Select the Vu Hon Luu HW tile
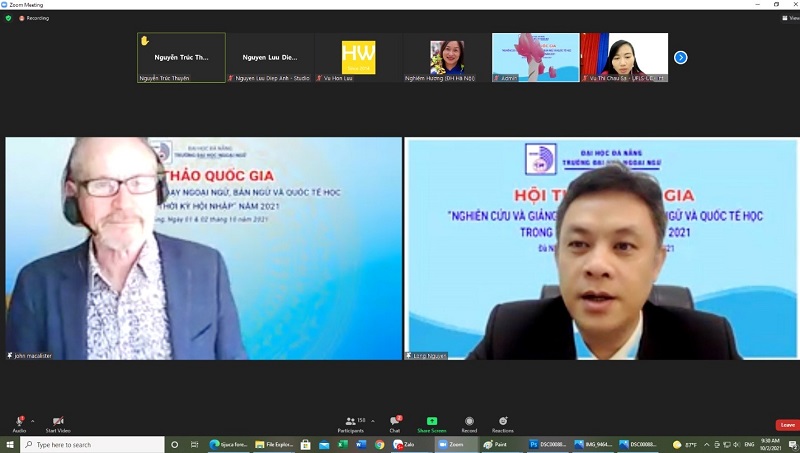The width and height of the screenshot is (800, 453). [x=358, y=57]
